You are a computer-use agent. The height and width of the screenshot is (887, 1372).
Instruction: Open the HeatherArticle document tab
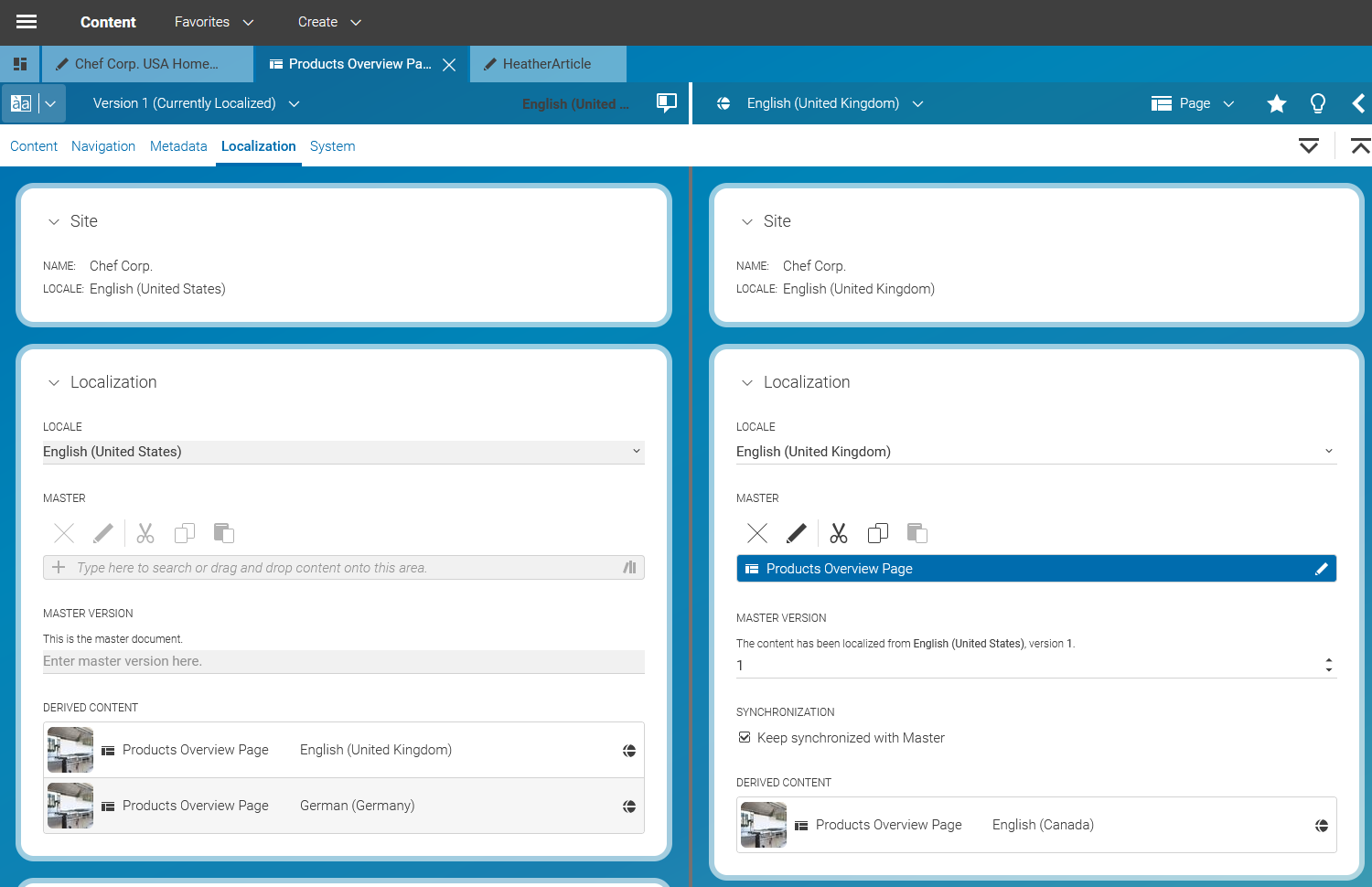[x=546, y=64]
